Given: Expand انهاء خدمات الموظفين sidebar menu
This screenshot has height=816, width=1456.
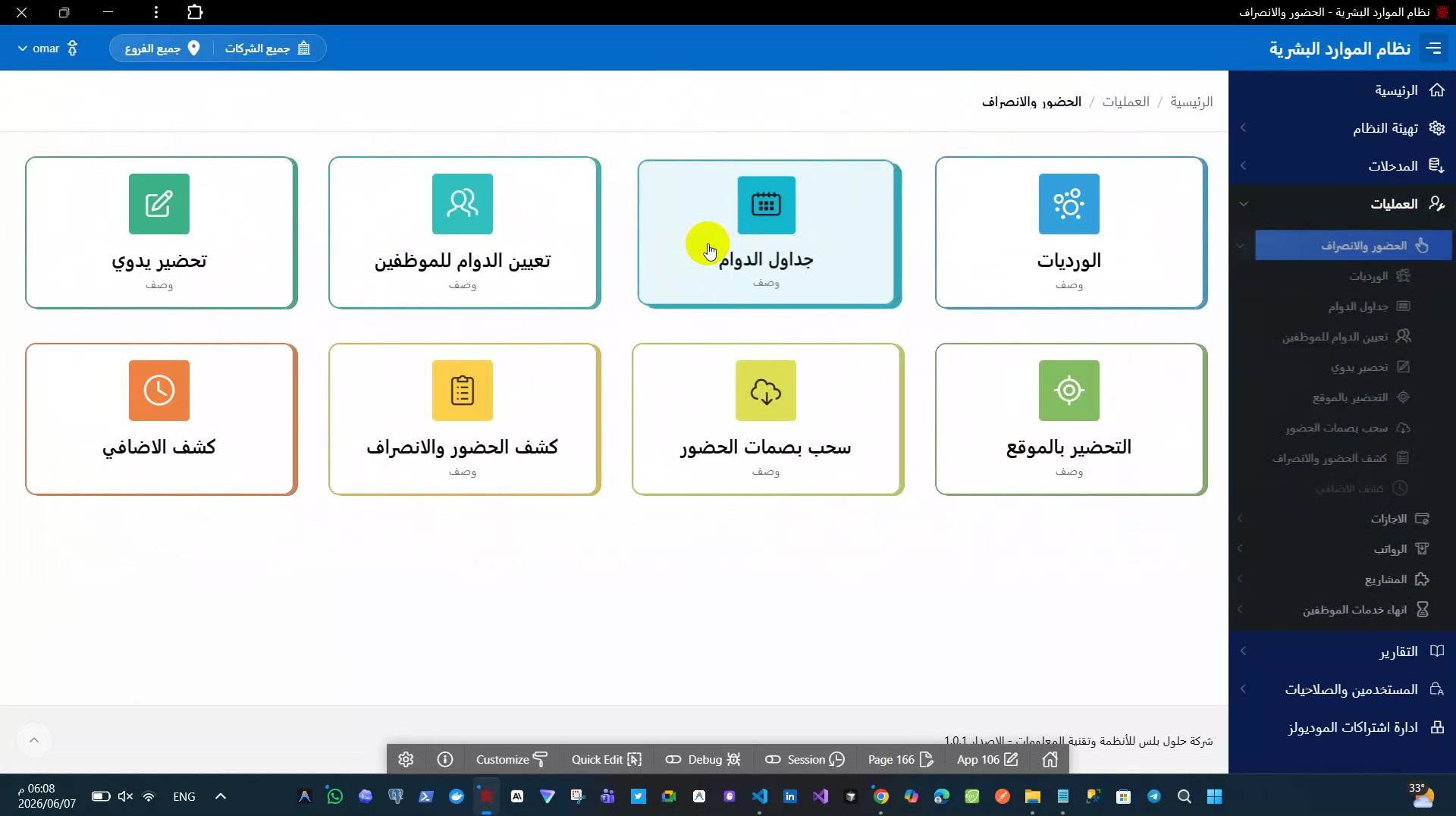Looking at the screenshot, I should tap(1342, 610).
